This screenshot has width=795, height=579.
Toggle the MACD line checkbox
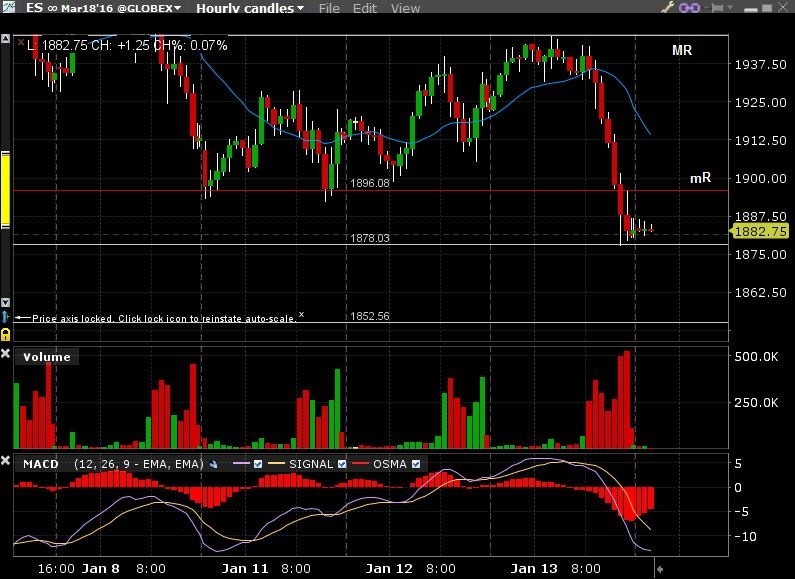258,464
